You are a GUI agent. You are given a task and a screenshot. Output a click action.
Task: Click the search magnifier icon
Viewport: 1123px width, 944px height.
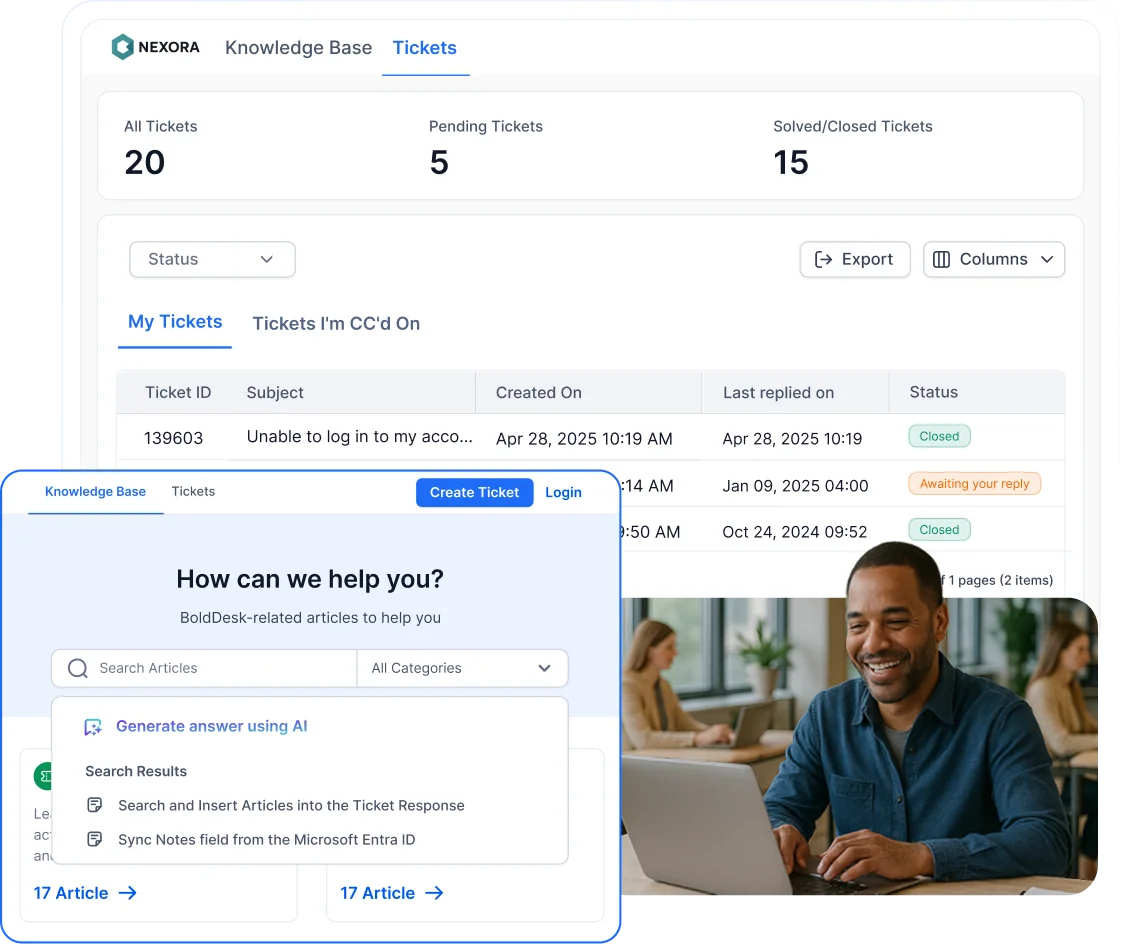[x=77, y=668]
